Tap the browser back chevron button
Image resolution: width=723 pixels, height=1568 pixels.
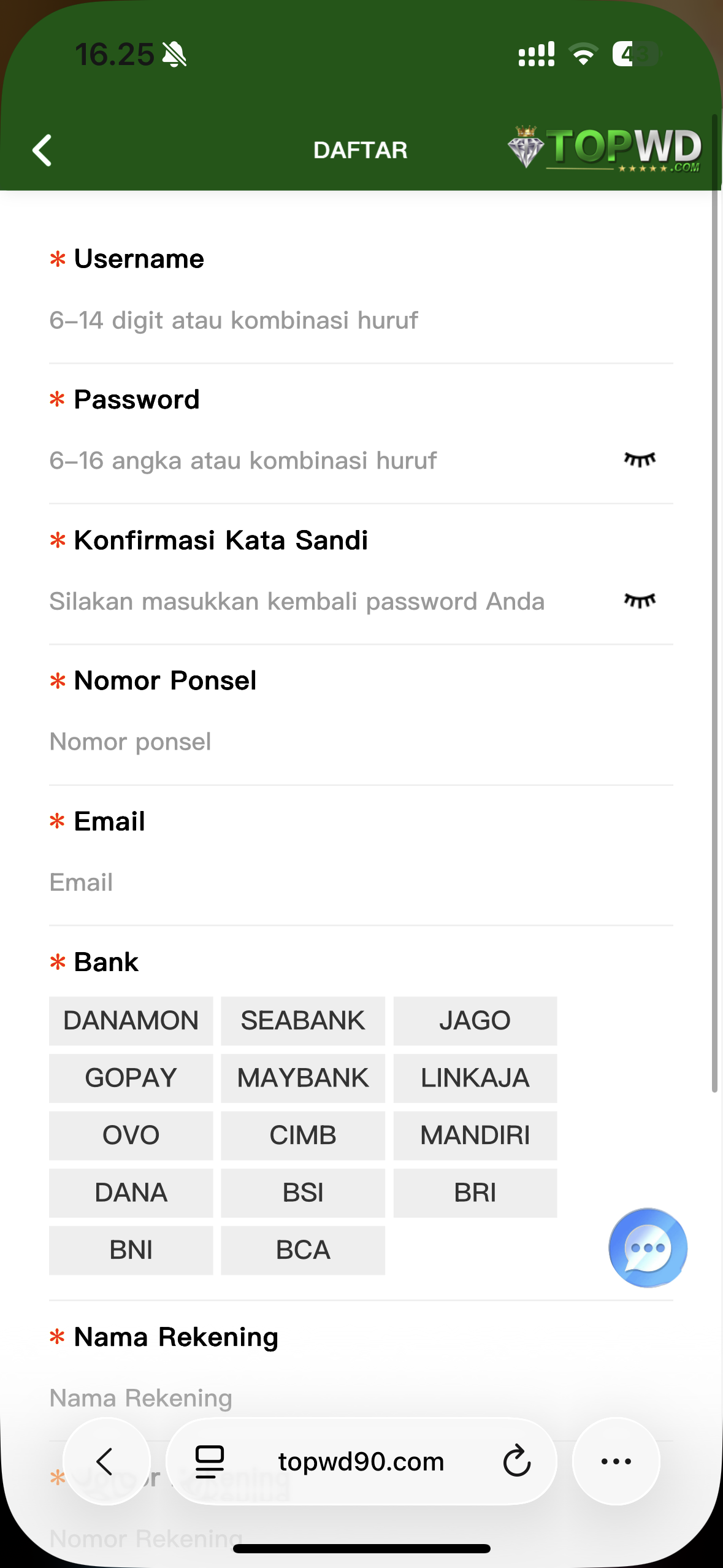(x=107, y=1461)
